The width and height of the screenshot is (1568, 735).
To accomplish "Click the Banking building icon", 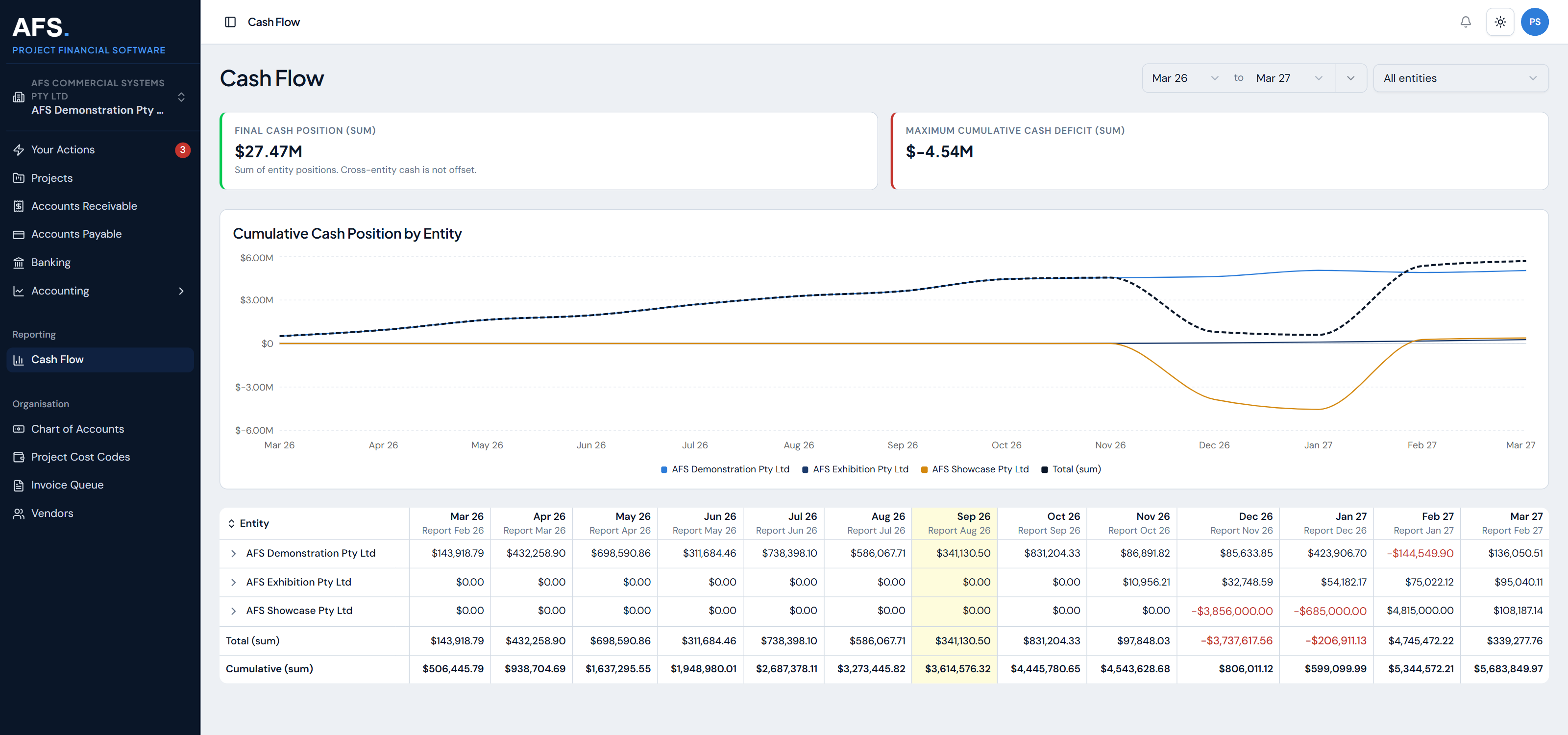I will 19,263.
